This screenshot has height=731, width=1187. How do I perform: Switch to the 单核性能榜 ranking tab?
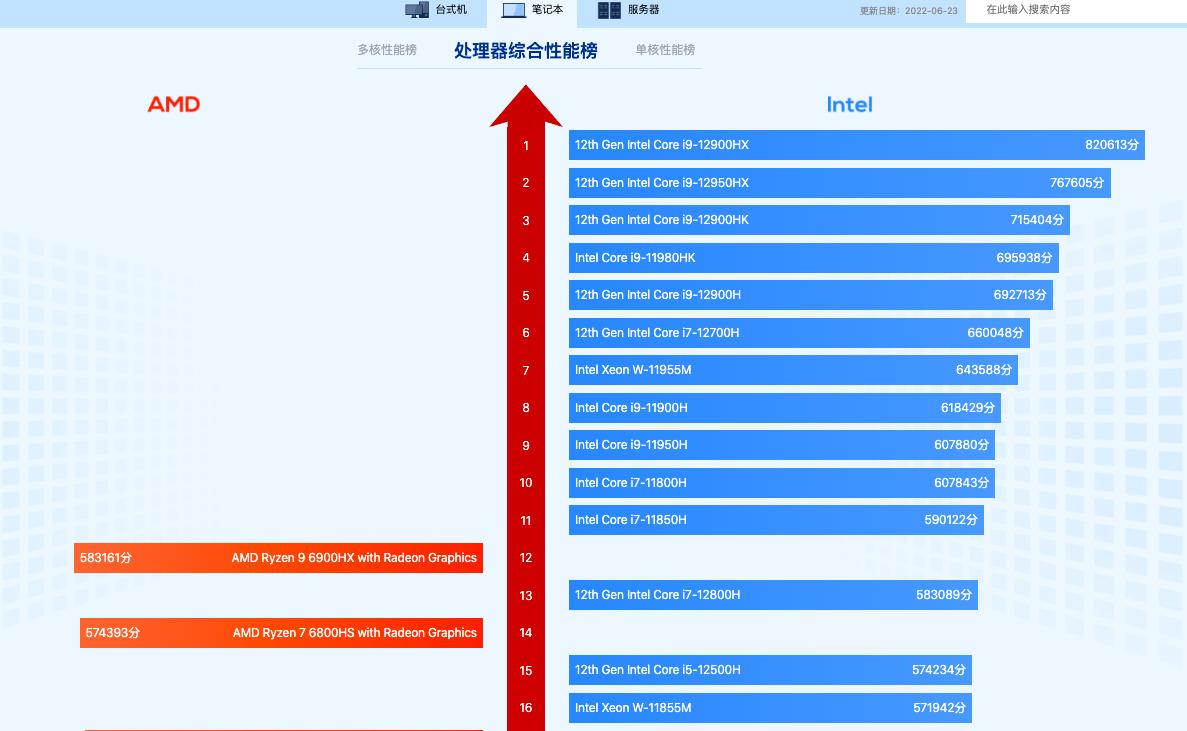pyautogui.click(x=663, y=48)
